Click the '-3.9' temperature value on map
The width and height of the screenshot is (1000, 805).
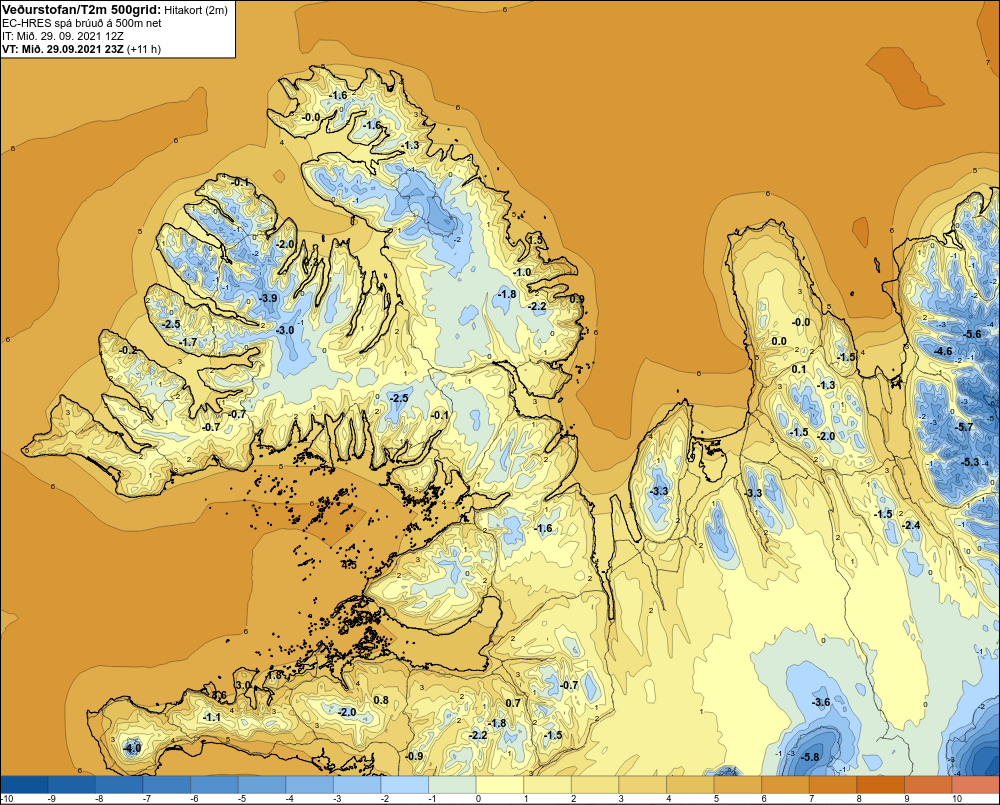pos(268,298)
